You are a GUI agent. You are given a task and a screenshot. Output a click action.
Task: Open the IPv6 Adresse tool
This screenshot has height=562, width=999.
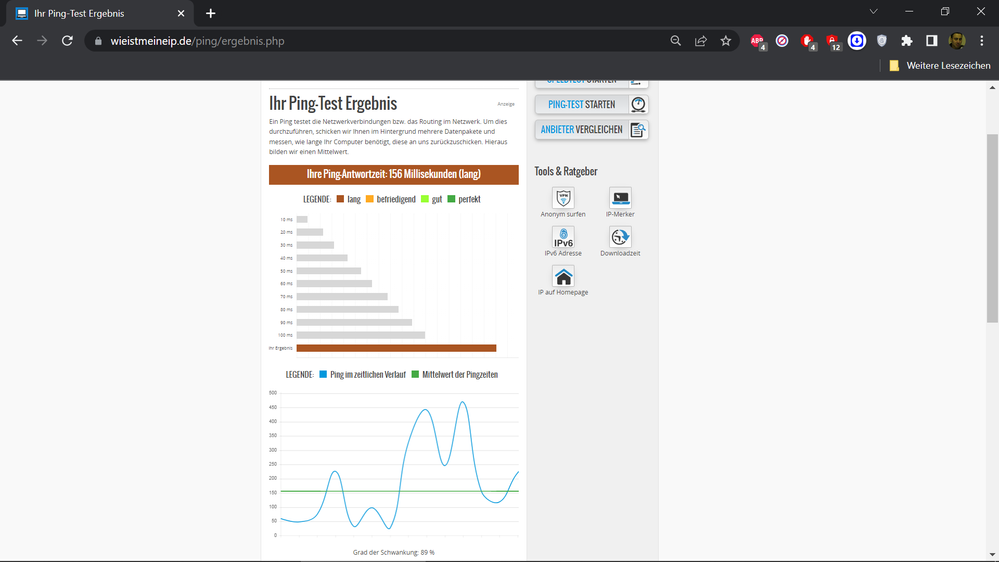click(x=563, y=237)
